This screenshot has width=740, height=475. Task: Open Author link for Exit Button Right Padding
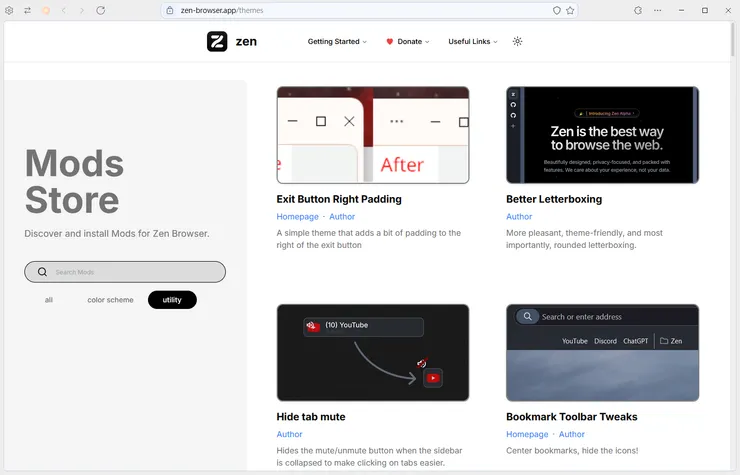[x=342, y=217]
